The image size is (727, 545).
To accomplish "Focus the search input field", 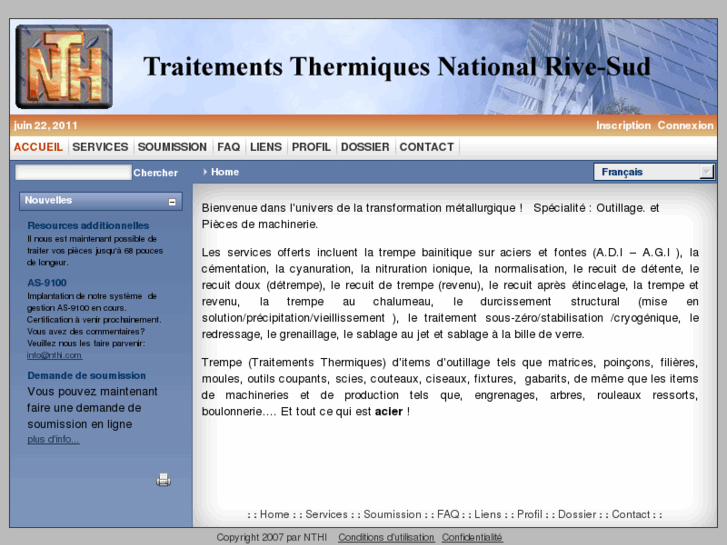I will click(x=73, y=172).
